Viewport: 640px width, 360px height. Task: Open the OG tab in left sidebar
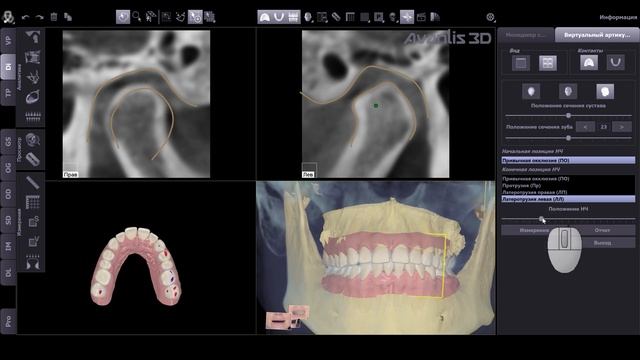pos(8,168)
